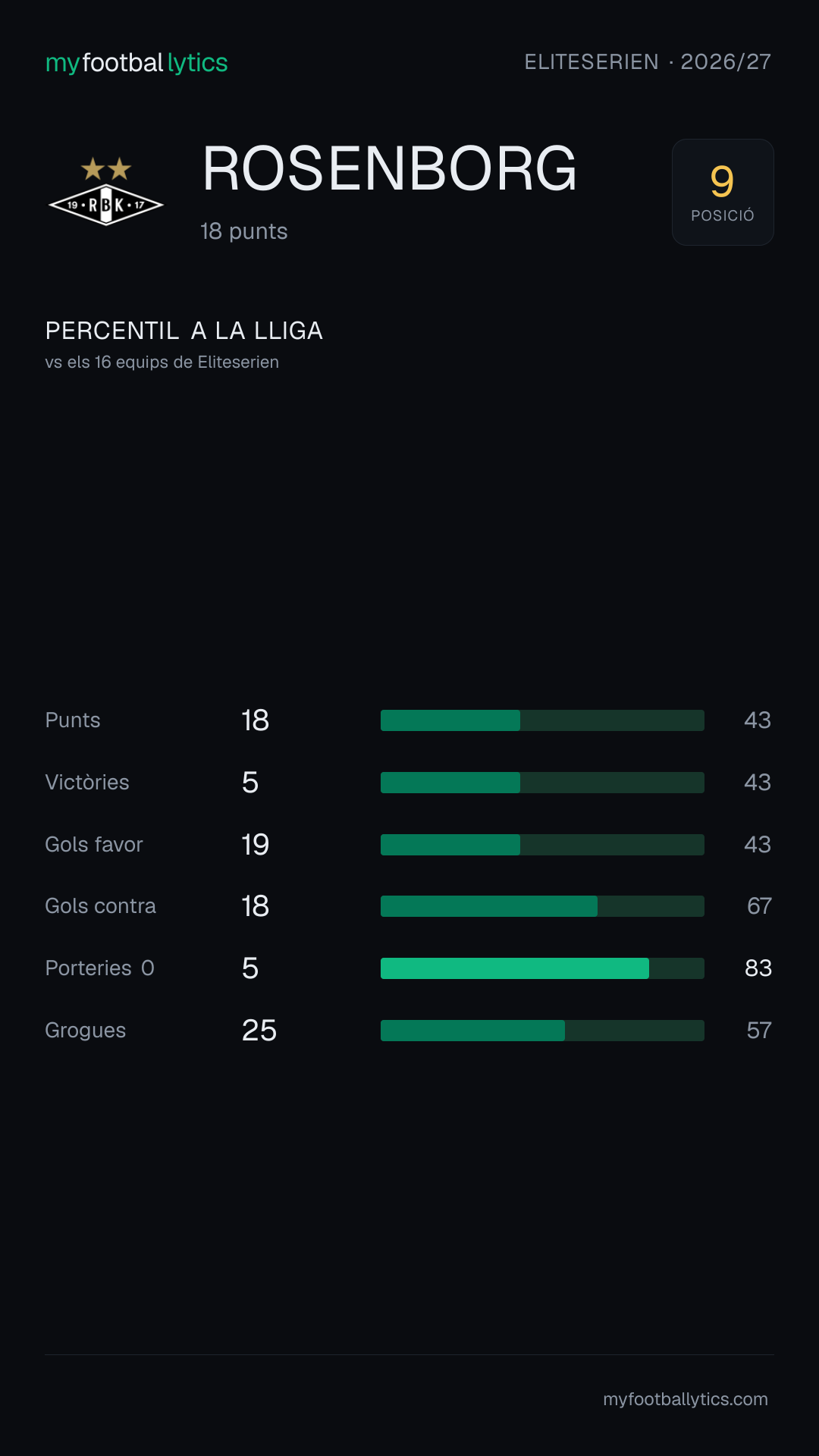Open the myfootballytics.com footer link
The width and height of the screenshot is (819, 1456).
tap(686, 1399)
